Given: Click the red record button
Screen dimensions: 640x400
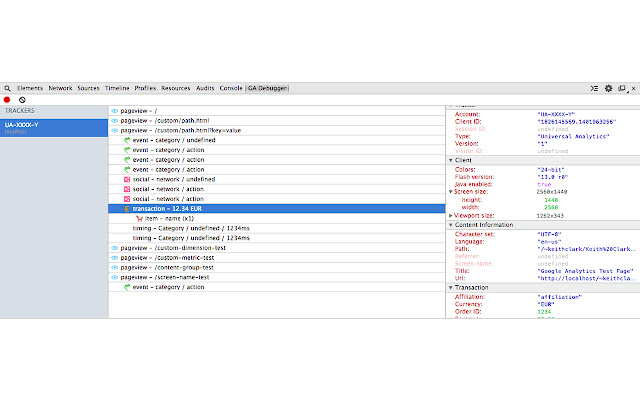Looking at the screenshot, I should pos(7,100).
